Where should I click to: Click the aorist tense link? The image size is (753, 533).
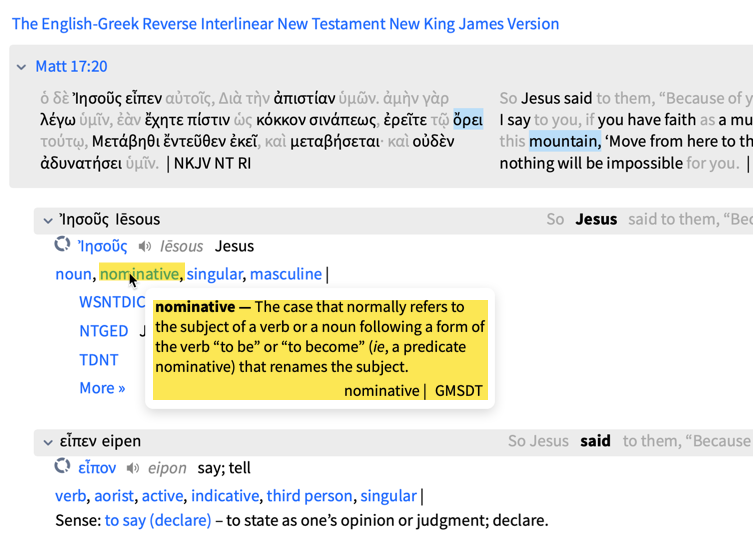(x=114, y=496)
